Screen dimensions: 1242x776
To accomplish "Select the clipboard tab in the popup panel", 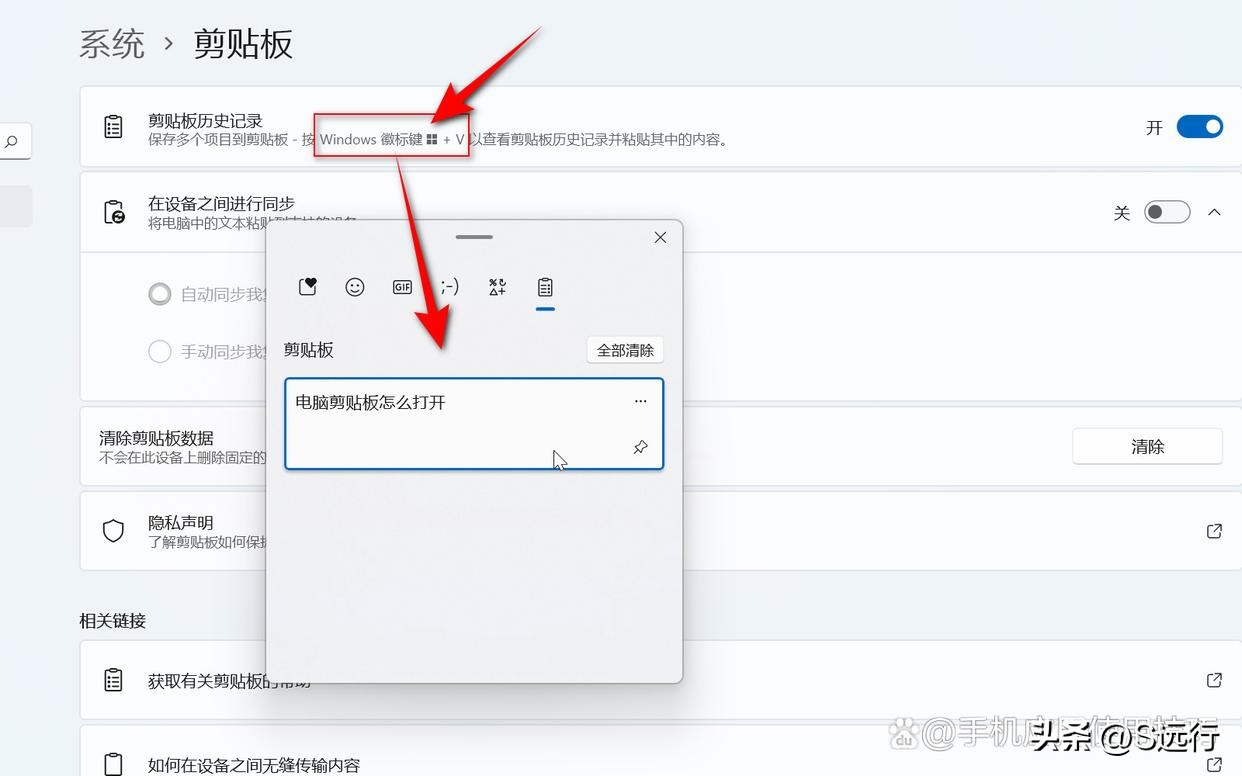I will tap(545, 287).
